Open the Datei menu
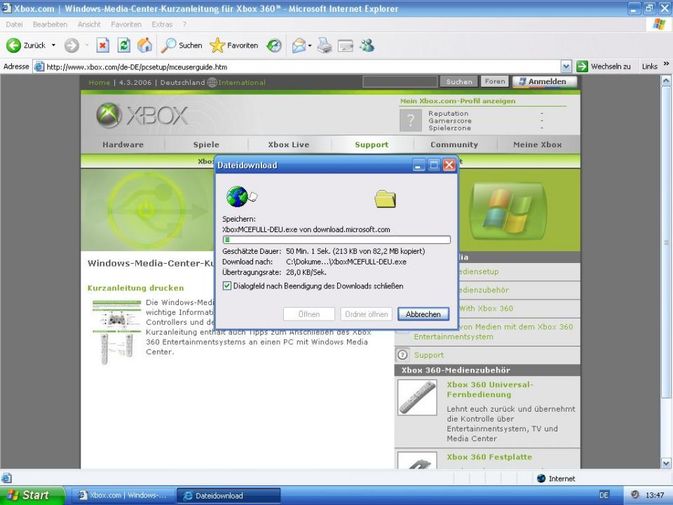The image size is (673, 505). tap(15, 24)
